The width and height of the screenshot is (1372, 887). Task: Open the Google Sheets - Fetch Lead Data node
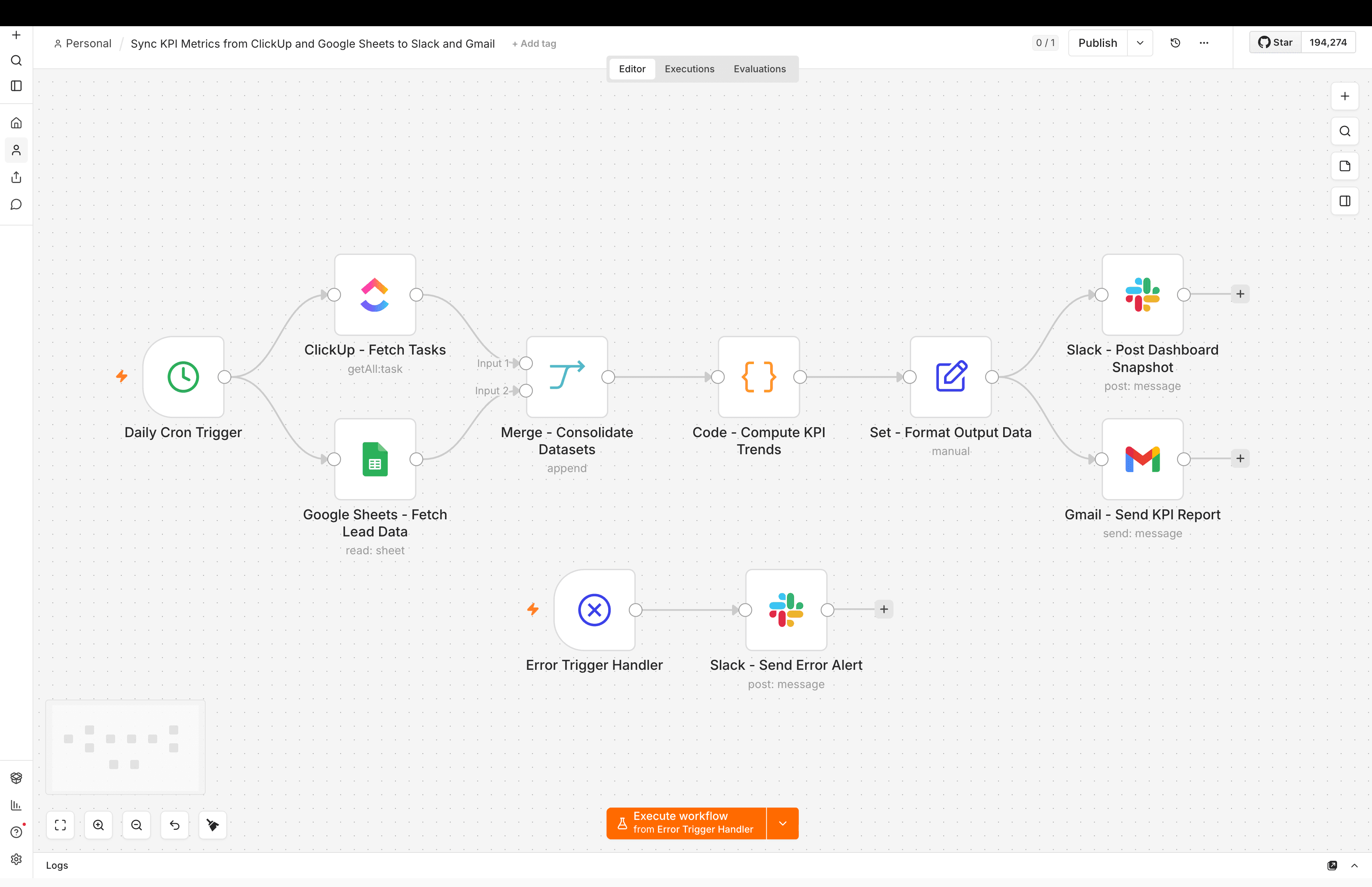(375, 459)
